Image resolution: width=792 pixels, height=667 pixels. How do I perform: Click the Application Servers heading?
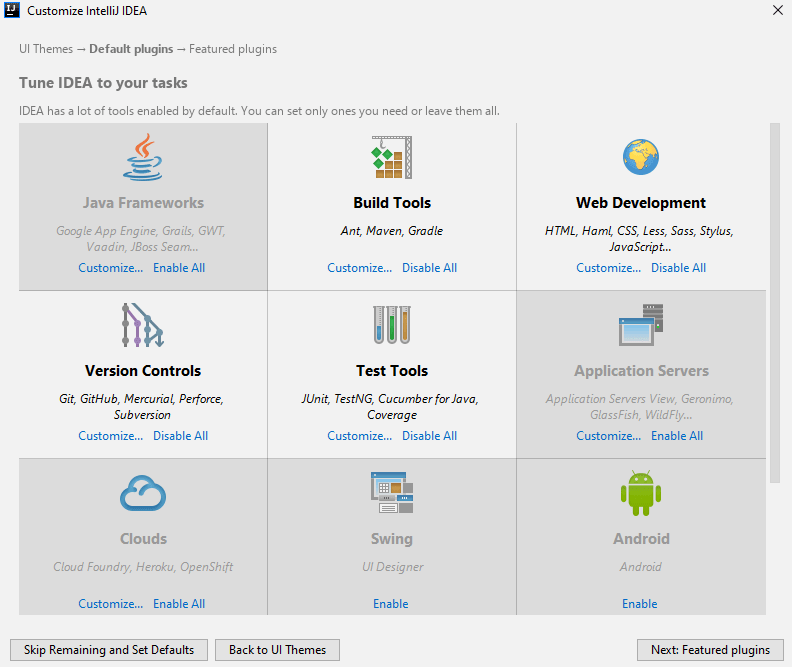tap(641, 371)
